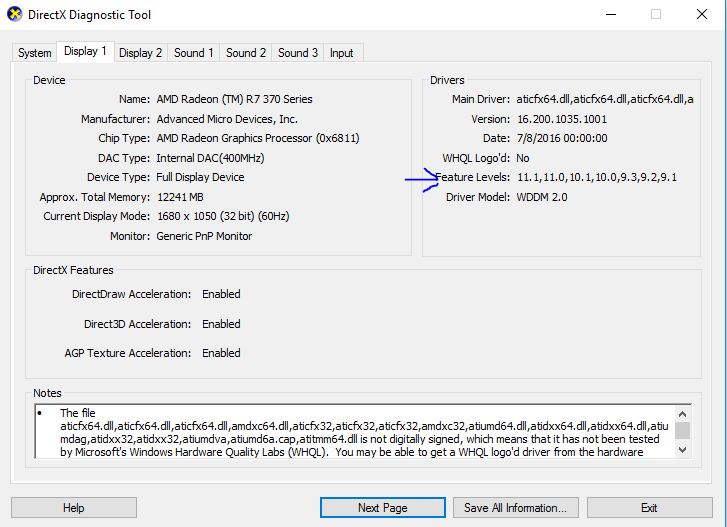This screenshot has width=727, height=527.
Task: Click driver date '7/8/2016 00:00:00'
Action: (x=562, y=138)
